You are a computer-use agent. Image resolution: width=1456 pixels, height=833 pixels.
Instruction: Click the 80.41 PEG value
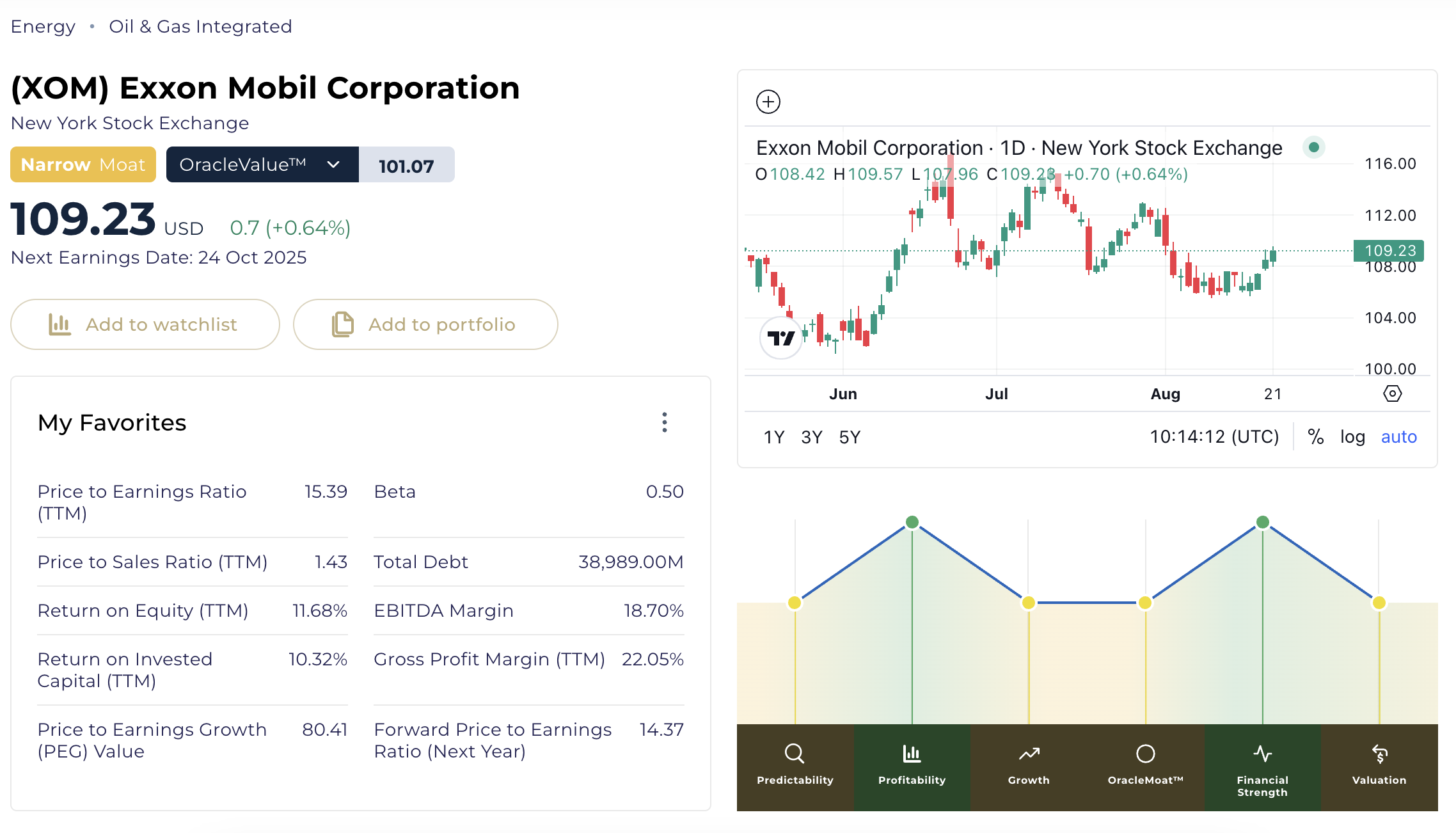coord(325,729)
